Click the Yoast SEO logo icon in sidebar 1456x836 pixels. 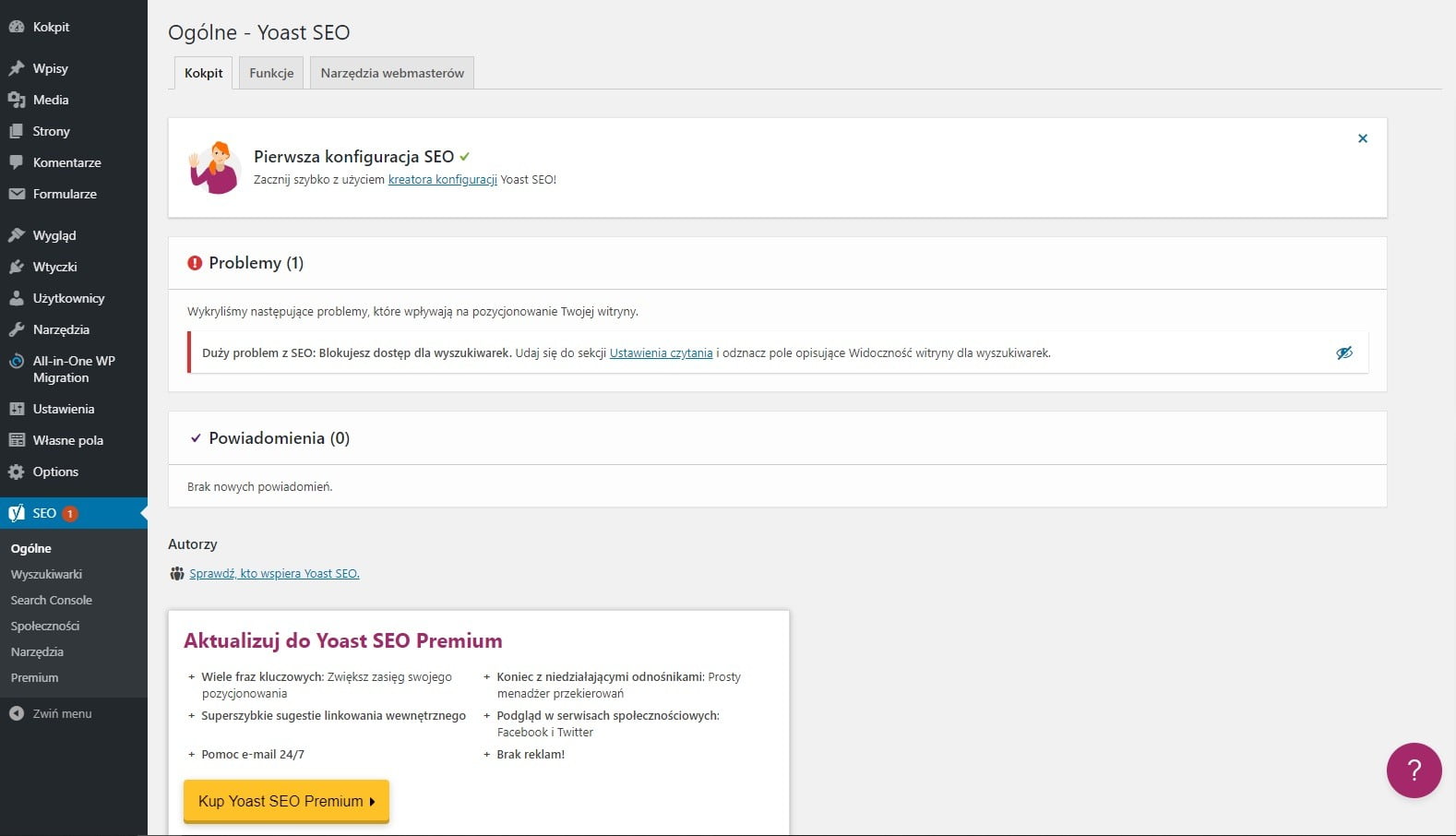click(x=17, y=513)
